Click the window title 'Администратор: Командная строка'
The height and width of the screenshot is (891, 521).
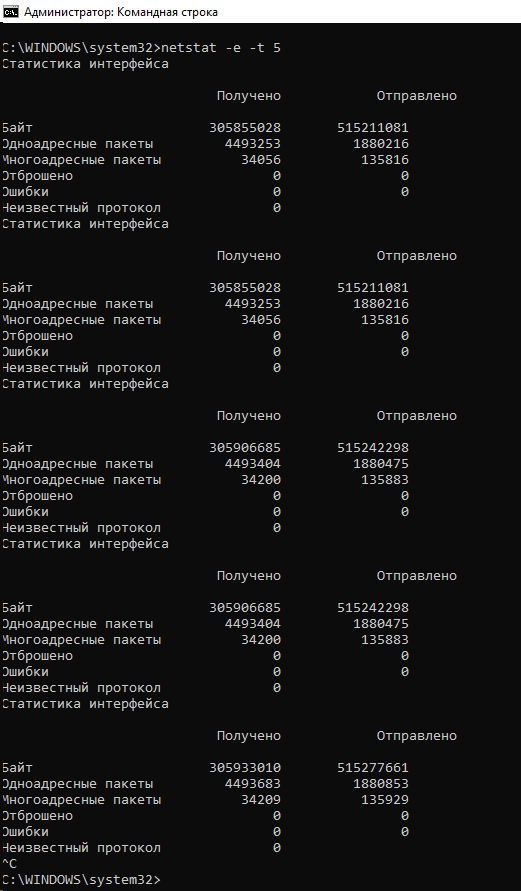[120, 12]
